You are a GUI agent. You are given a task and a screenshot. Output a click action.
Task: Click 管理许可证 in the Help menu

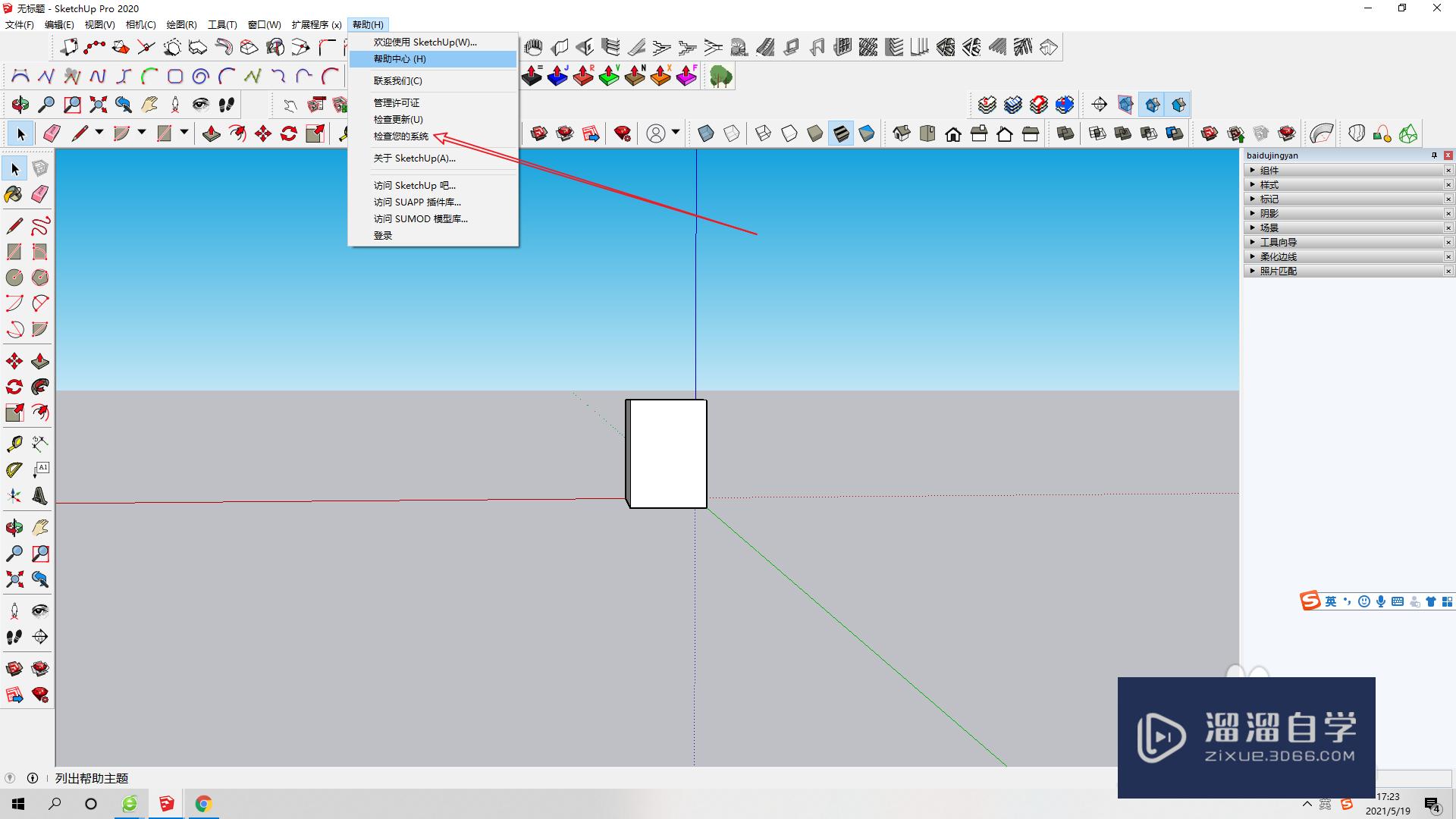pos(433,103)
